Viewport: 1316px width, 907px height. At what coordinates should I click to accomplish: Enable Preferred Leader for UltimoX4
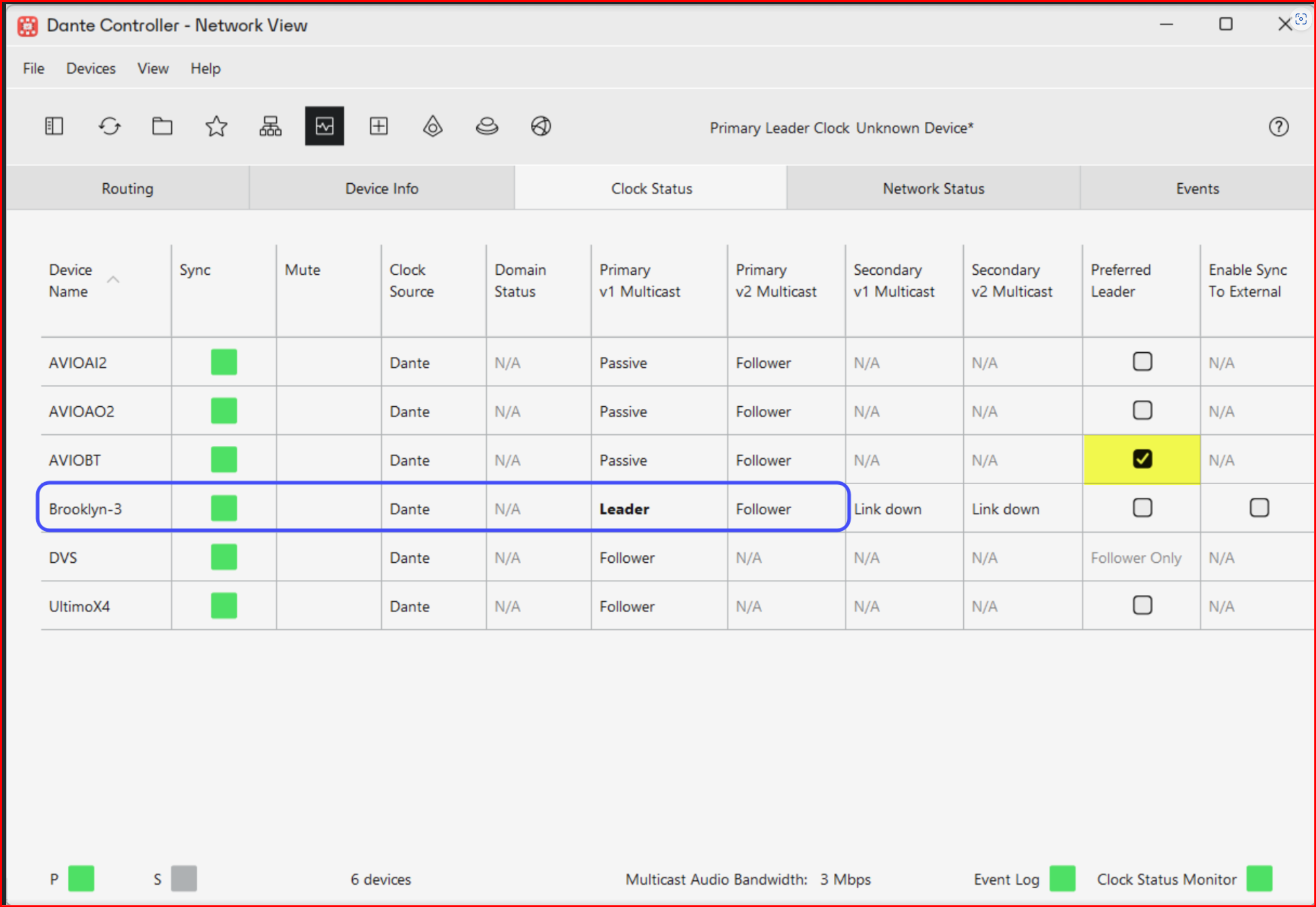click(x=1142, y=606)
